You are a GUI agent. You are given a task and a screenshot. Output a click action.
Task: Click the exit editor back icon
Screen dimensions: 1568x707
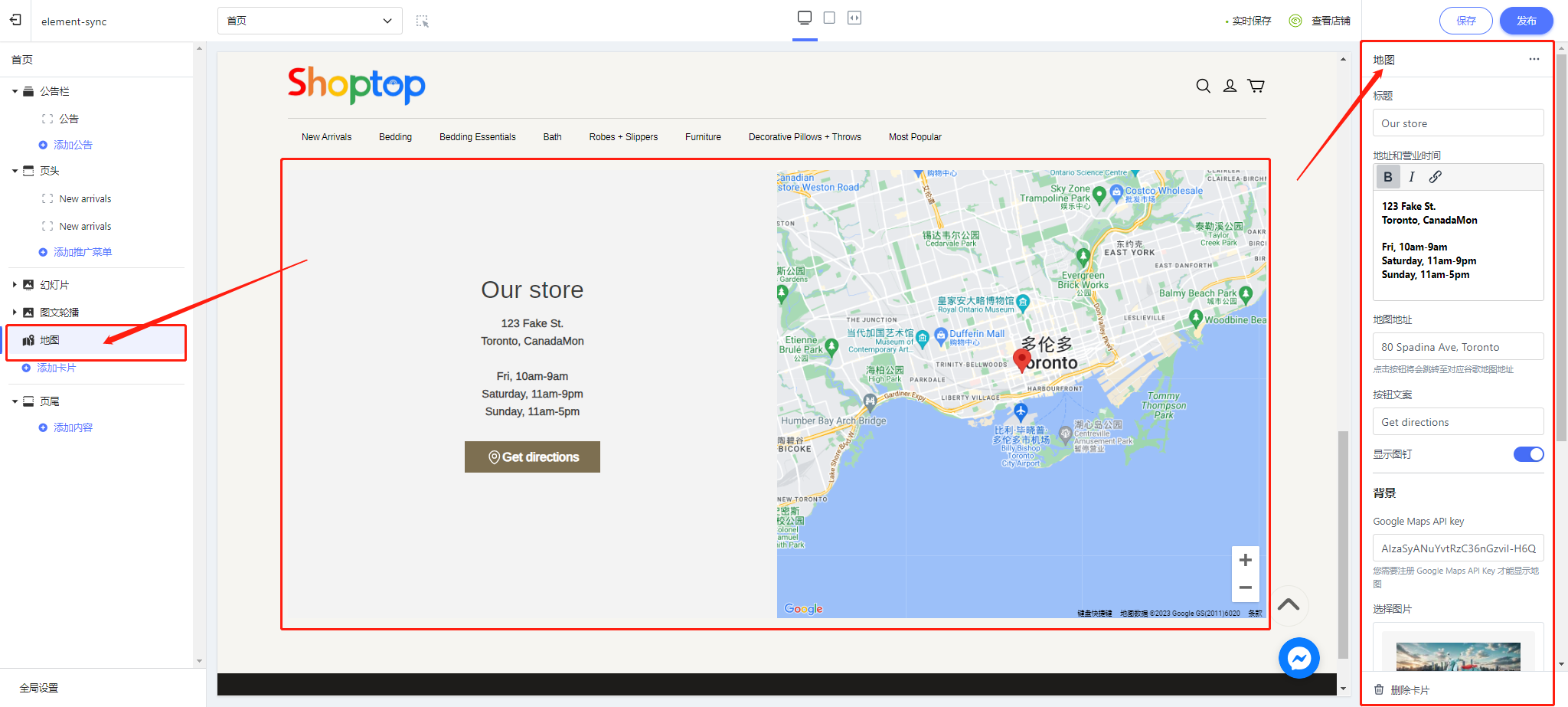click(15, 21)
